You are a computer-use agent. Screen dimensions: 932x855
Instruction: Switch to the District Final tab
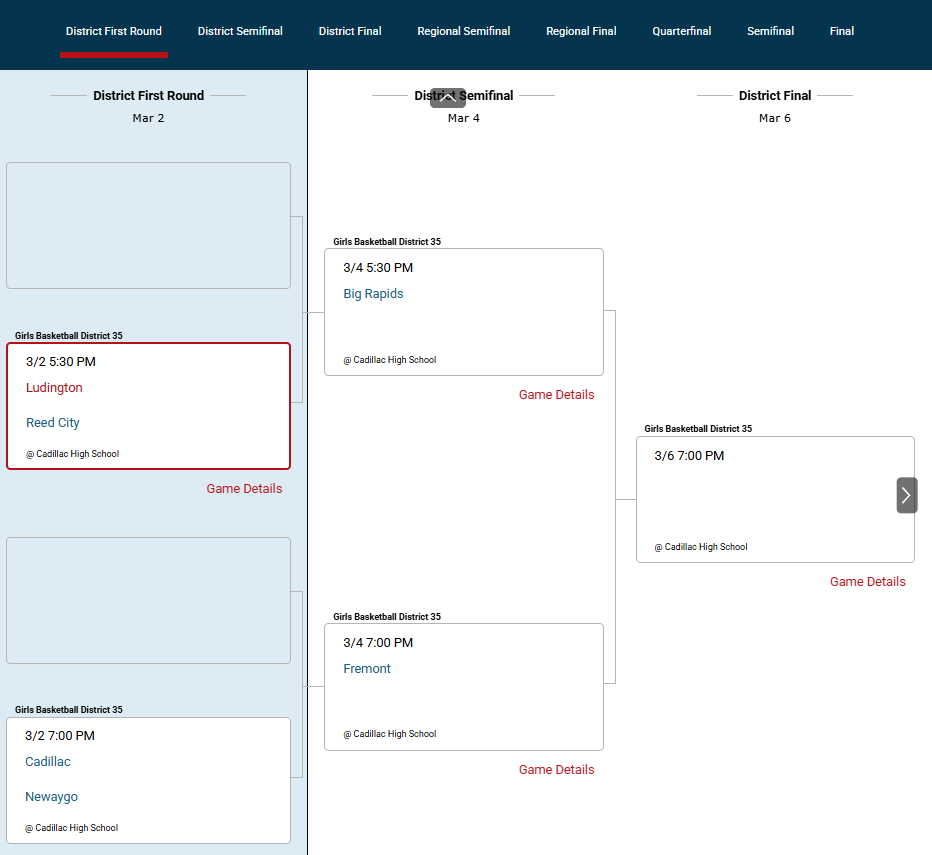[x=350, y=31]
